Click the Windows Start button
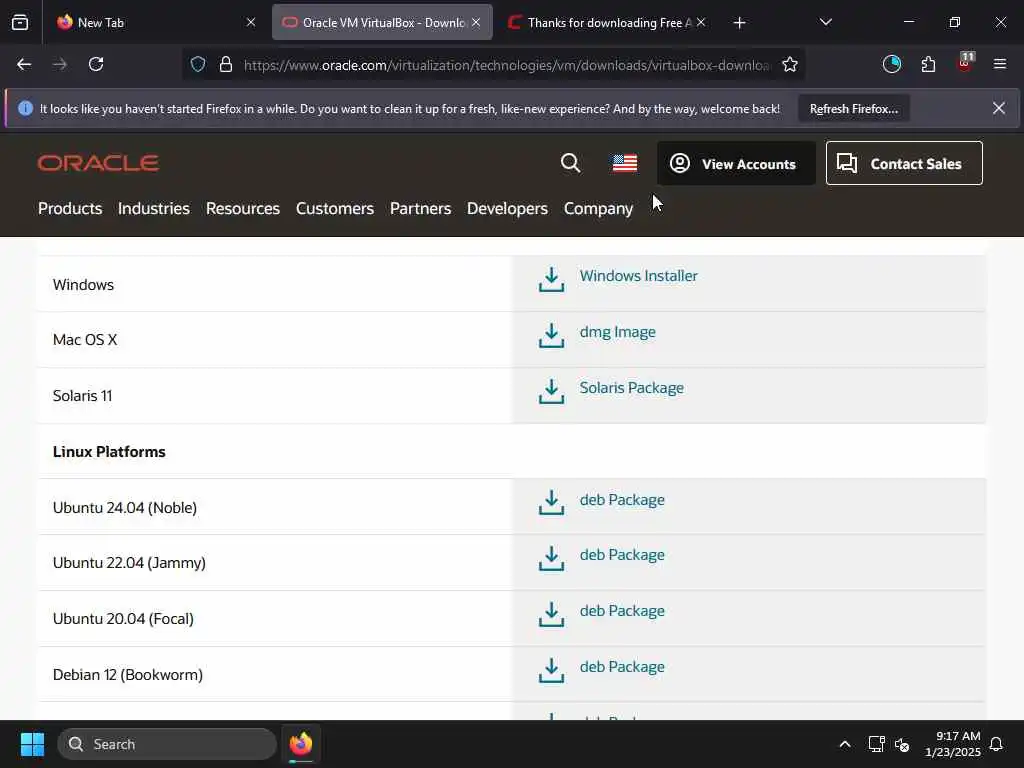 point(32,744)
